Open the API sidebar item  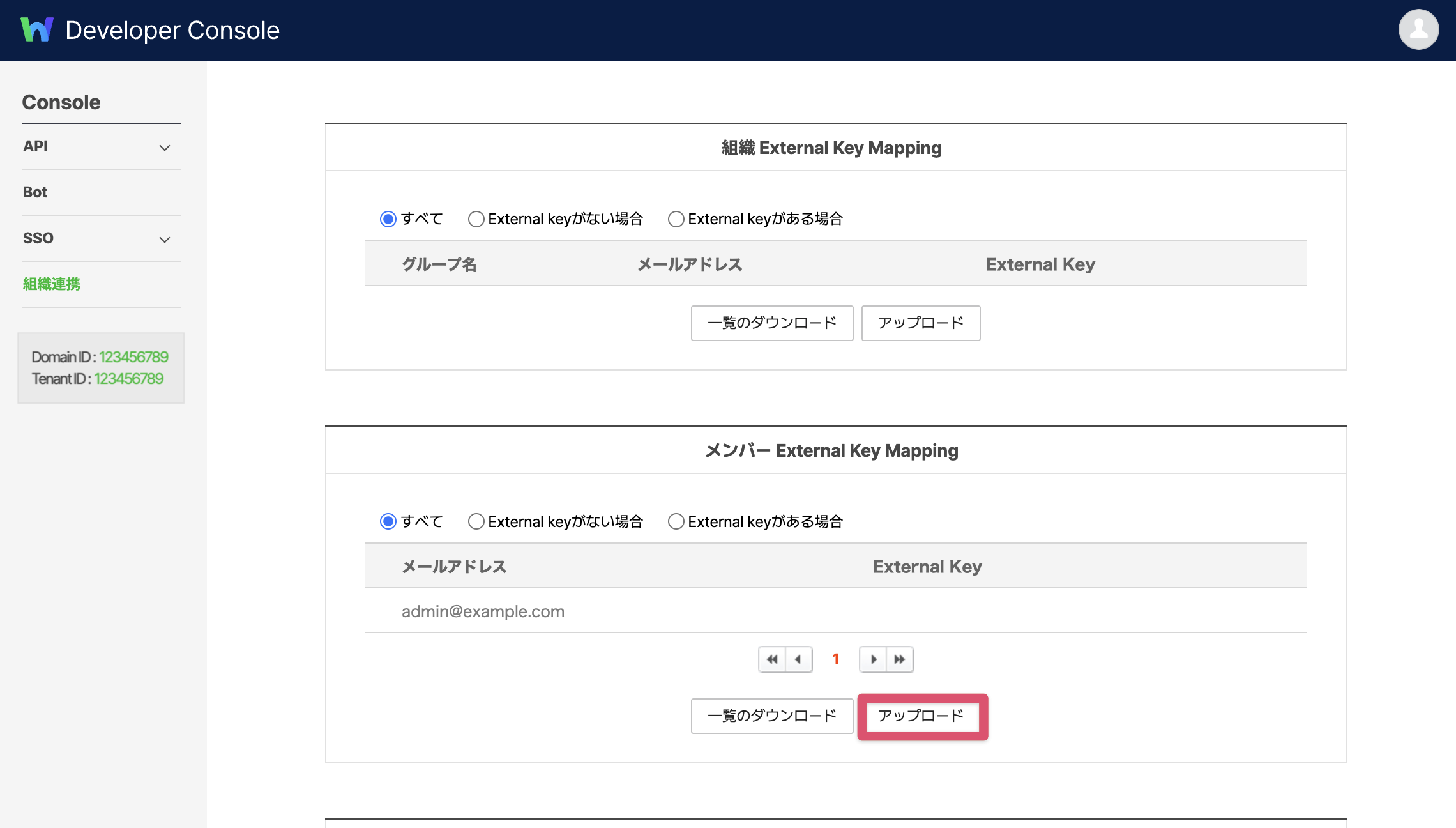[35, 146]
